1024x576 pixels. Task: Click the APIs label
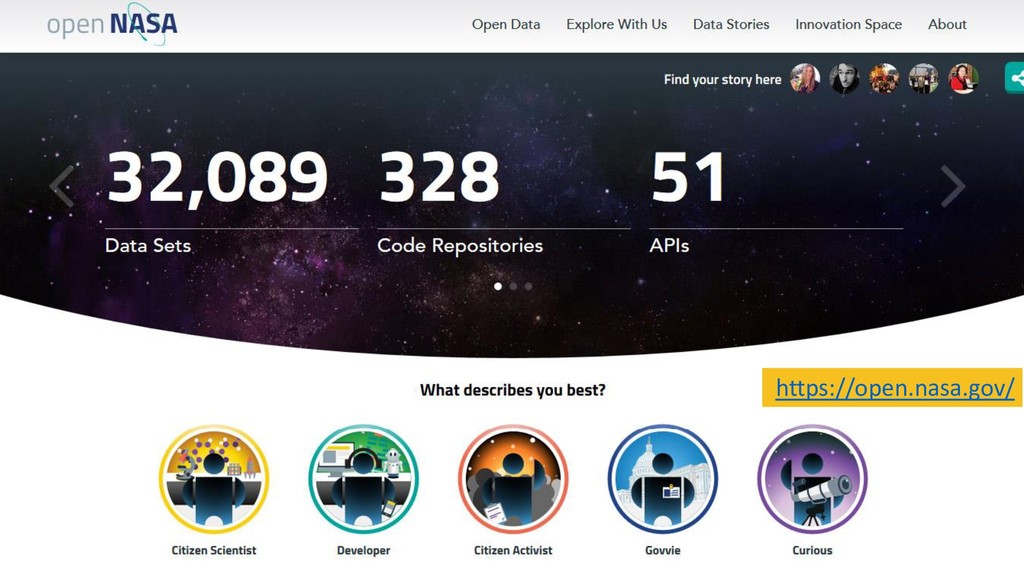669,246
